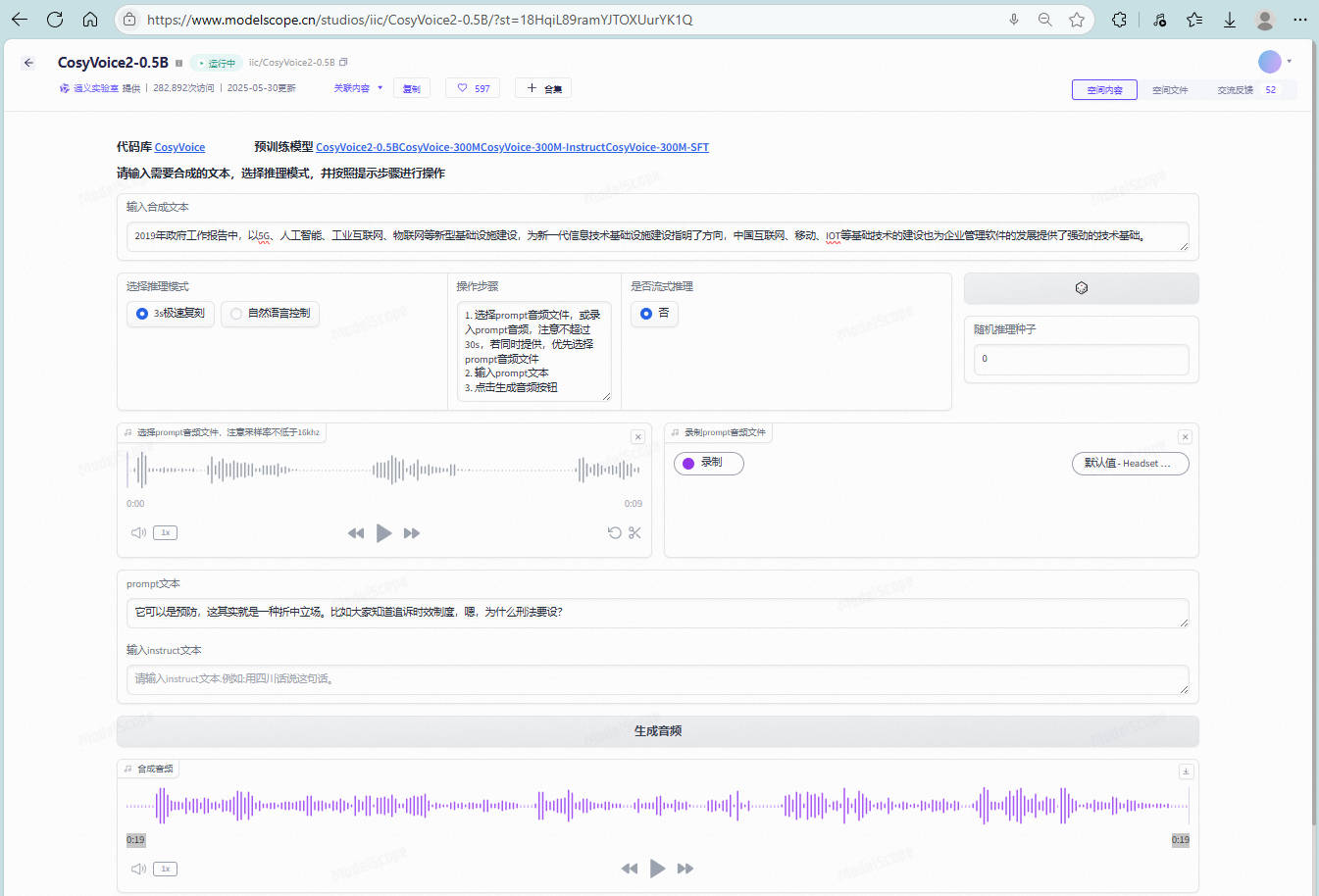This screenshot has height=896, width=1319.
Task: Change prompt audio playback speed 1x
Action: pos(165,533)
